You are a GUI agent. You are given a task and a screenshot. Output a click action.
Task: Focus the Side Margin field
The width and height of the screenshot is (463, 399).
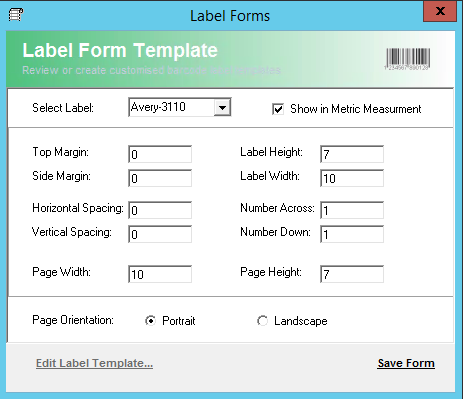[160, 178]
